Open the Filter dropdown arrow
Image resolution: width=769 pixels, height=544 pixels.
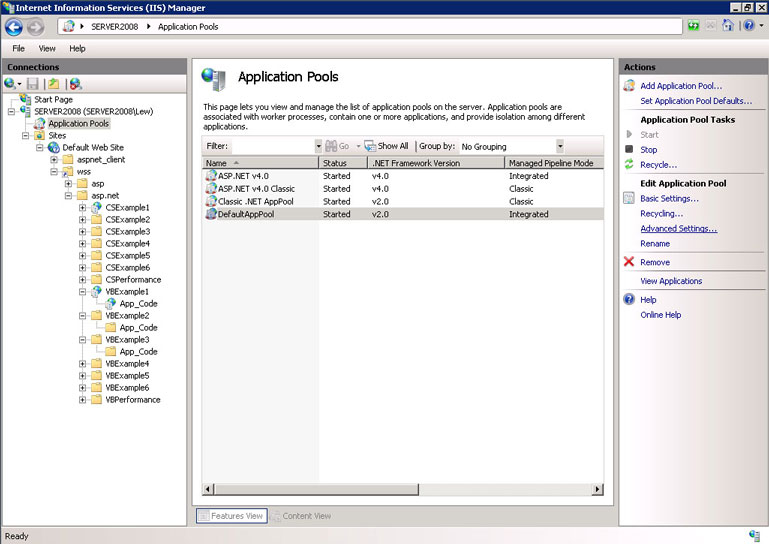click(318, 146)
